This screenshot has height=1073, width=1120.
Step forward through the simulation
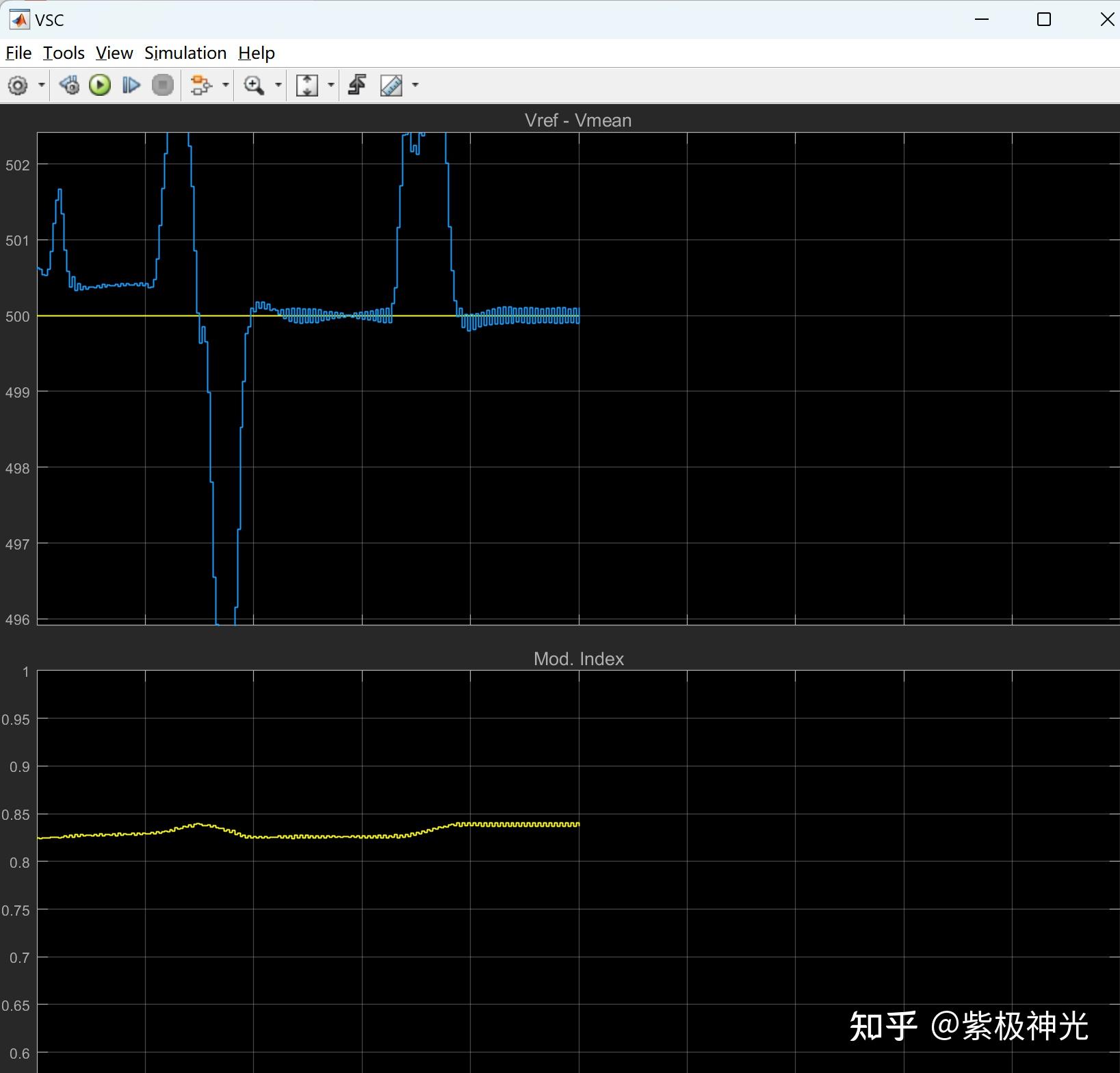tap(131, 85)
